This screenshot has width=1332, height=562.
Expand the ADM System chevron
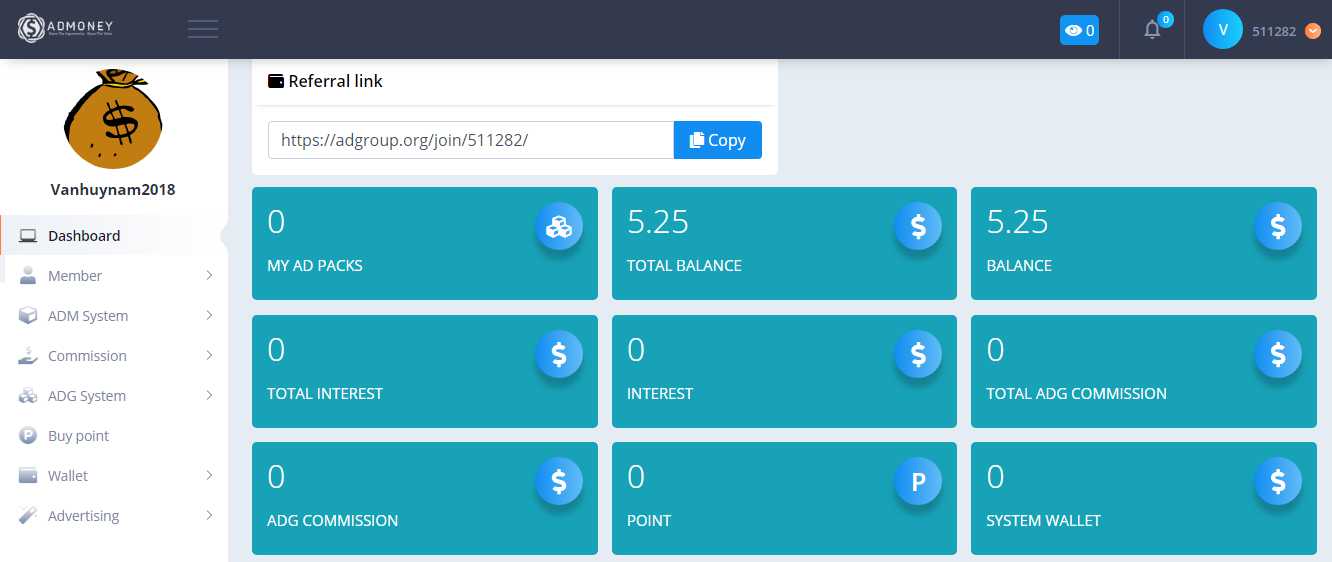pos(209,316)
